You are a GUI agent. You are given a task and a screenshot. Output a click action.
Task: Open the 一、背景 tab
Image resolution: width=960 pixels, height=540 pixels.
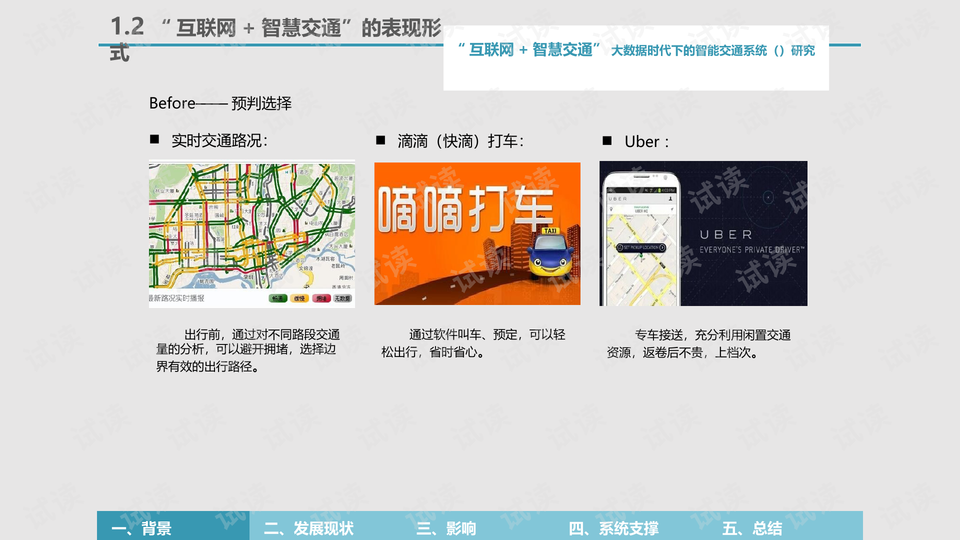click(x=142, y=528)
